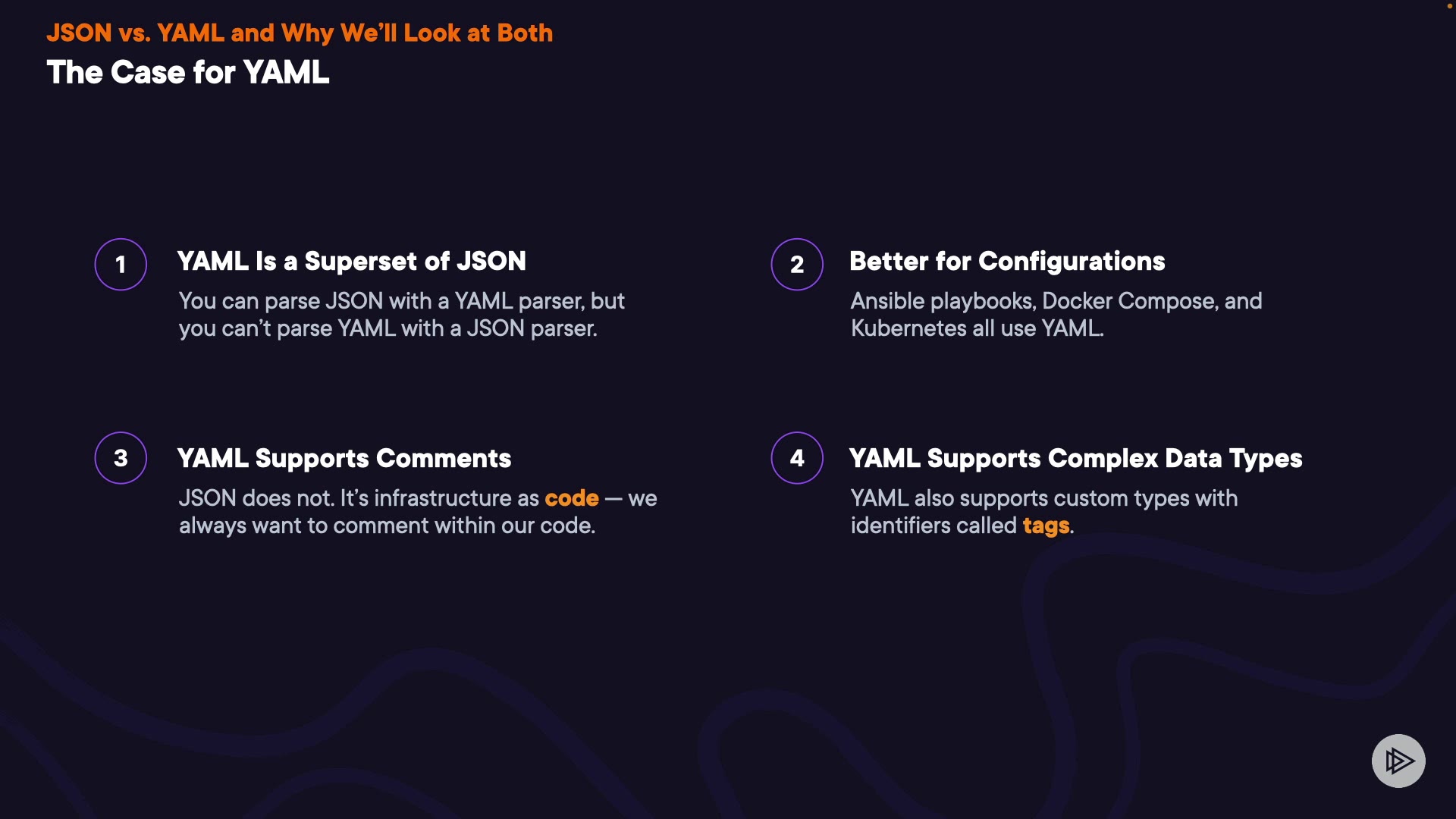1456x819 pixels.
Task: Click the "JSON does not" infrastructure sentence
Action: click(359, 498)
